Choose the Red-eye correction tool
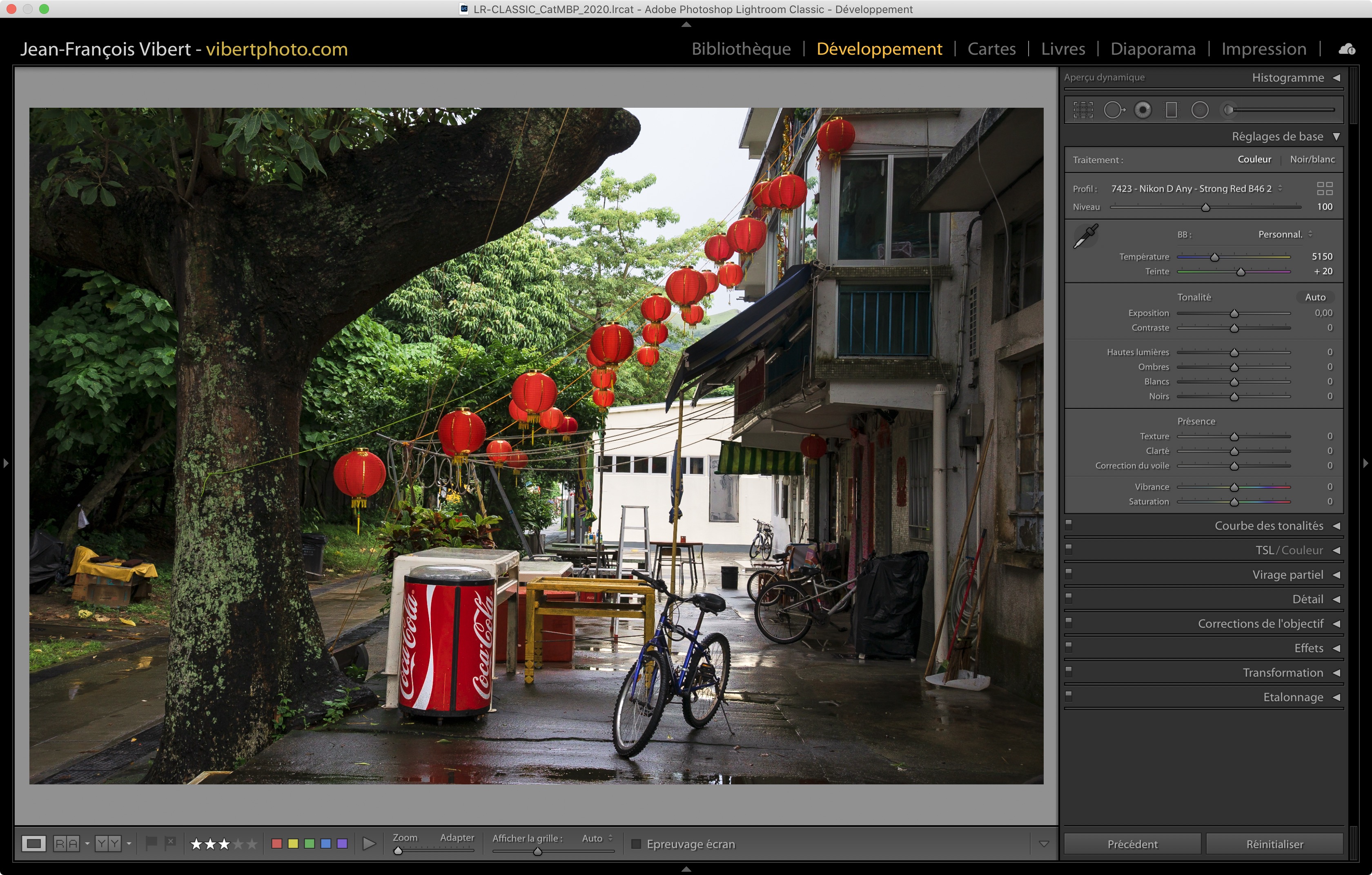The height and width of the screenshot is (875, 1372). [1143, 110]
